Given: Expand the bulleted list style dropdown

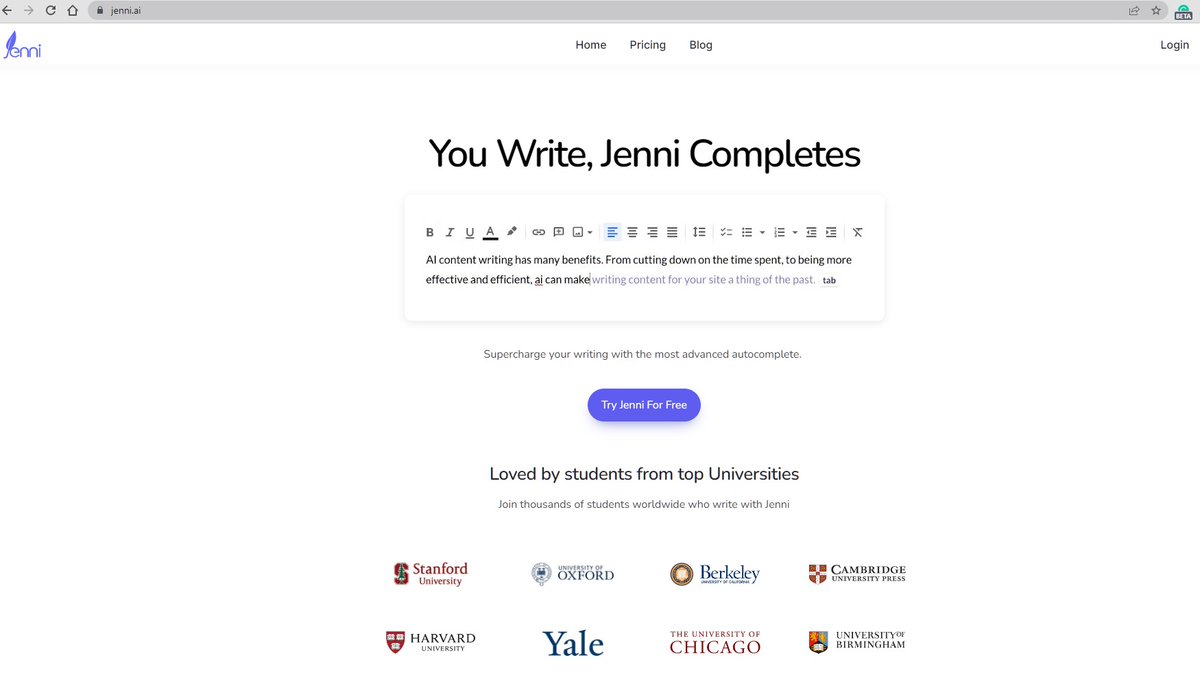Looking at the screenshot, I should [762, 232].
